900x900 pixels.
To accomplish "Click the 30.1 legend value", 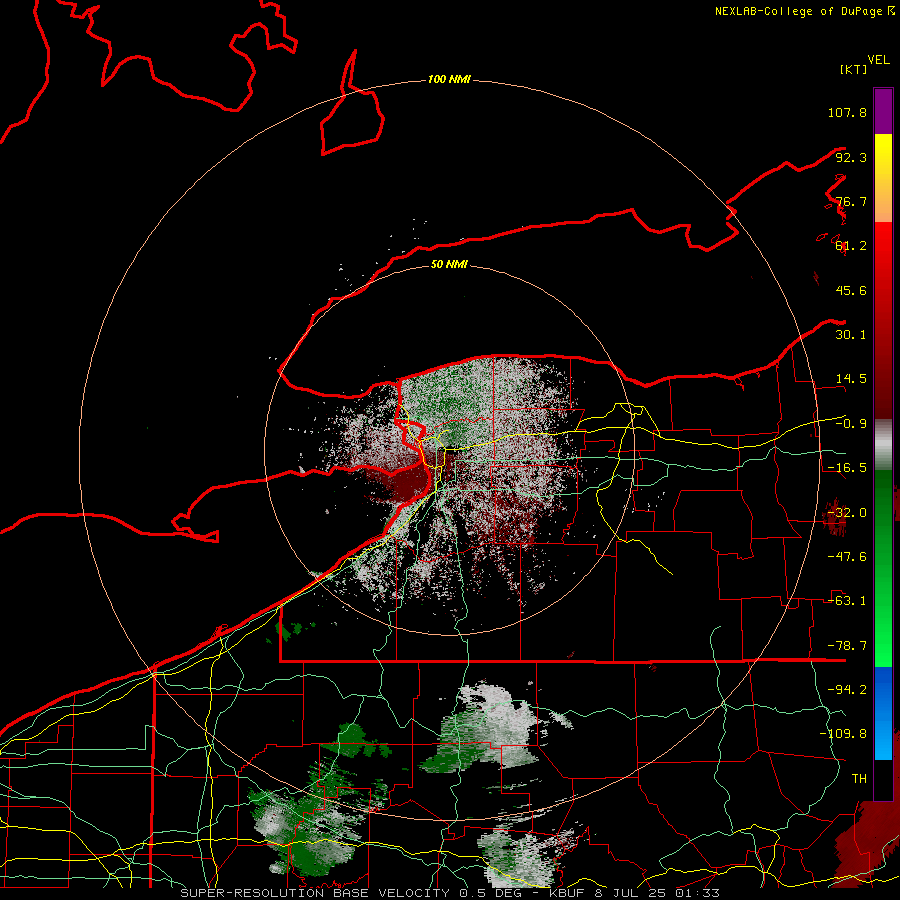I will 851,335.
